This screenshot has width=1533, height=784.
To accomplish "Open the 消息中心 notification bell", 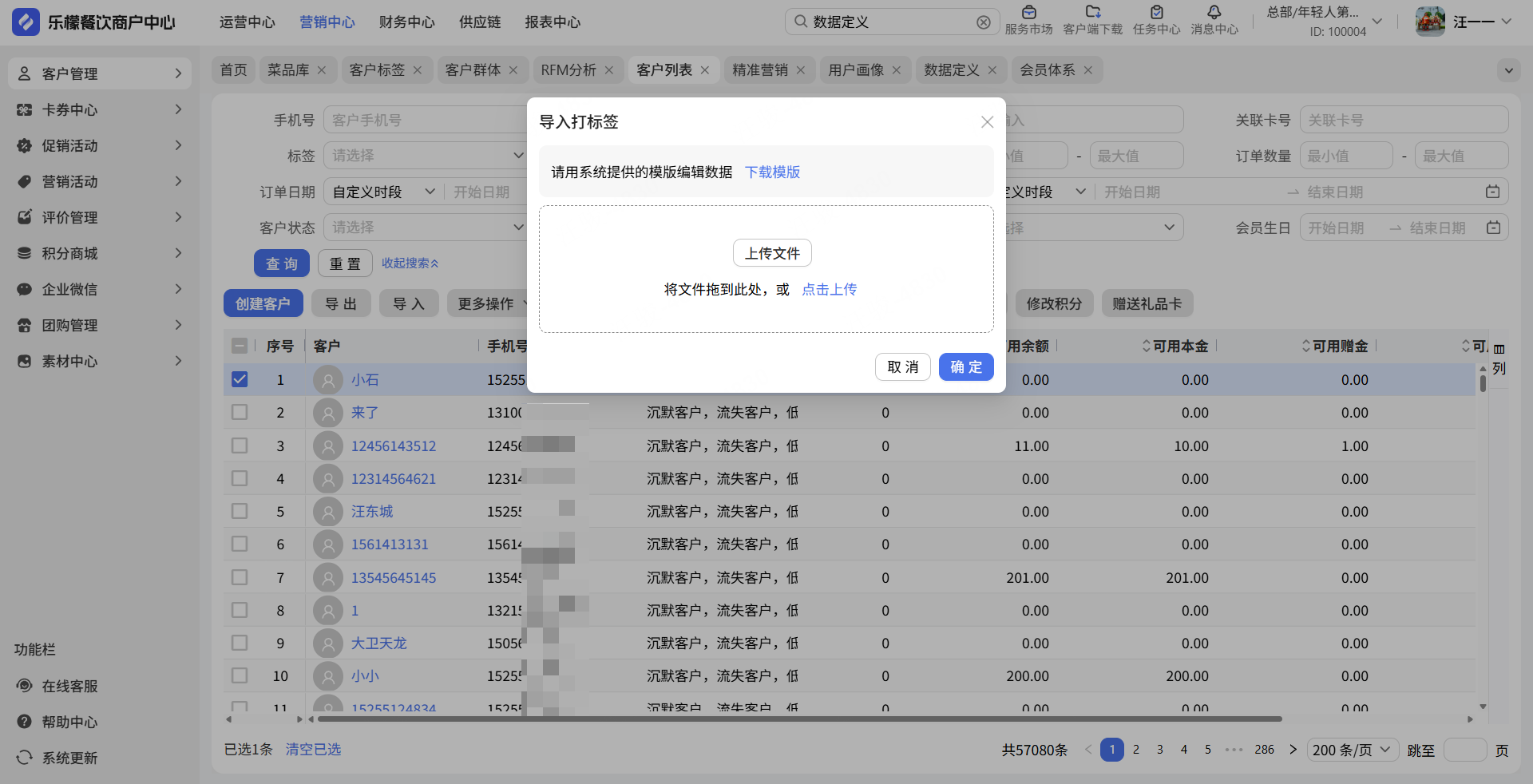I will point(1214,13).
